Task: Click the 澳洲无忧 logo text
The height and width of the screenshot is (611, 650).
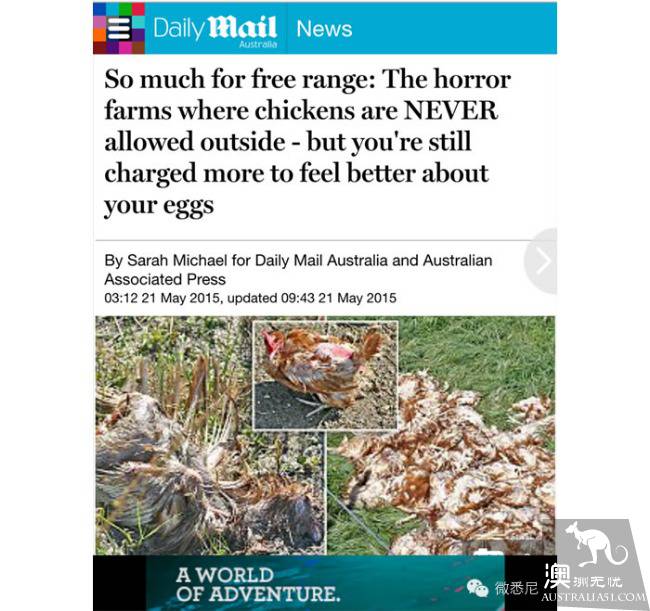Action: [583, 577]
